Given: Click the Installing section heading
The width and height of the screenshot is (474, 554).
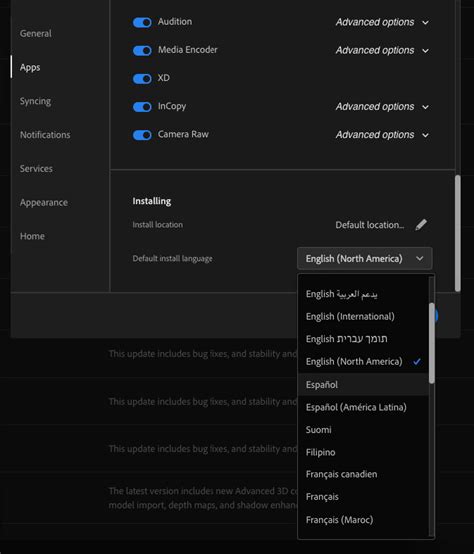Looking at the screenshot, I should click(152, 201).
